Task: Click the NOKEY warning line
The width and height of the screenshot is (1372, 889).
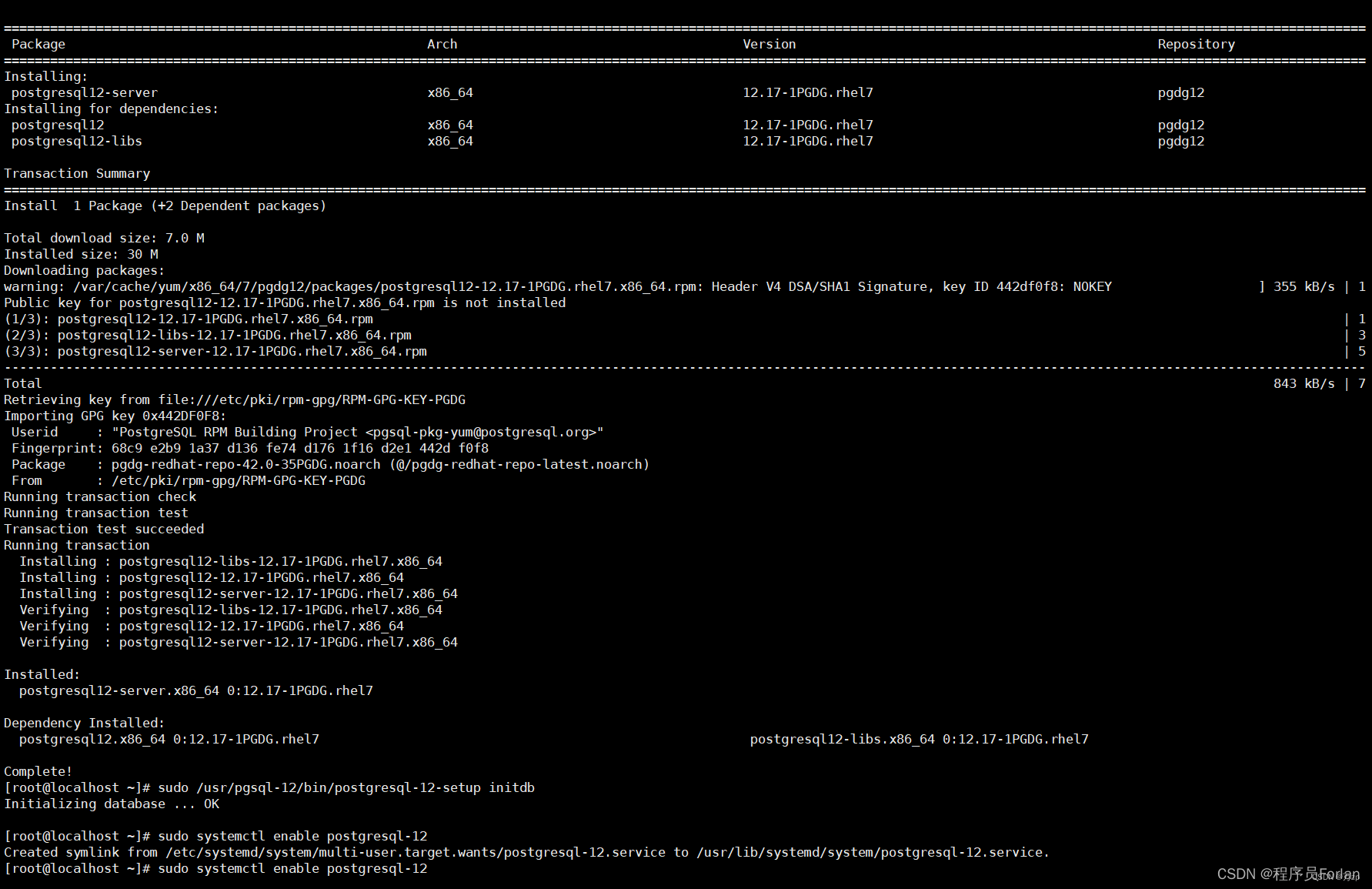Action: point(558,286)
